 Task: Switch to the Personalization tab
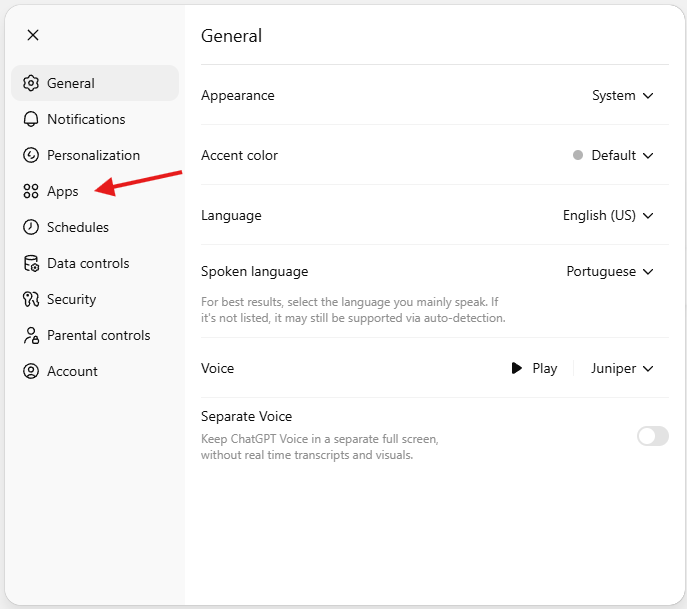click(95, 155)
